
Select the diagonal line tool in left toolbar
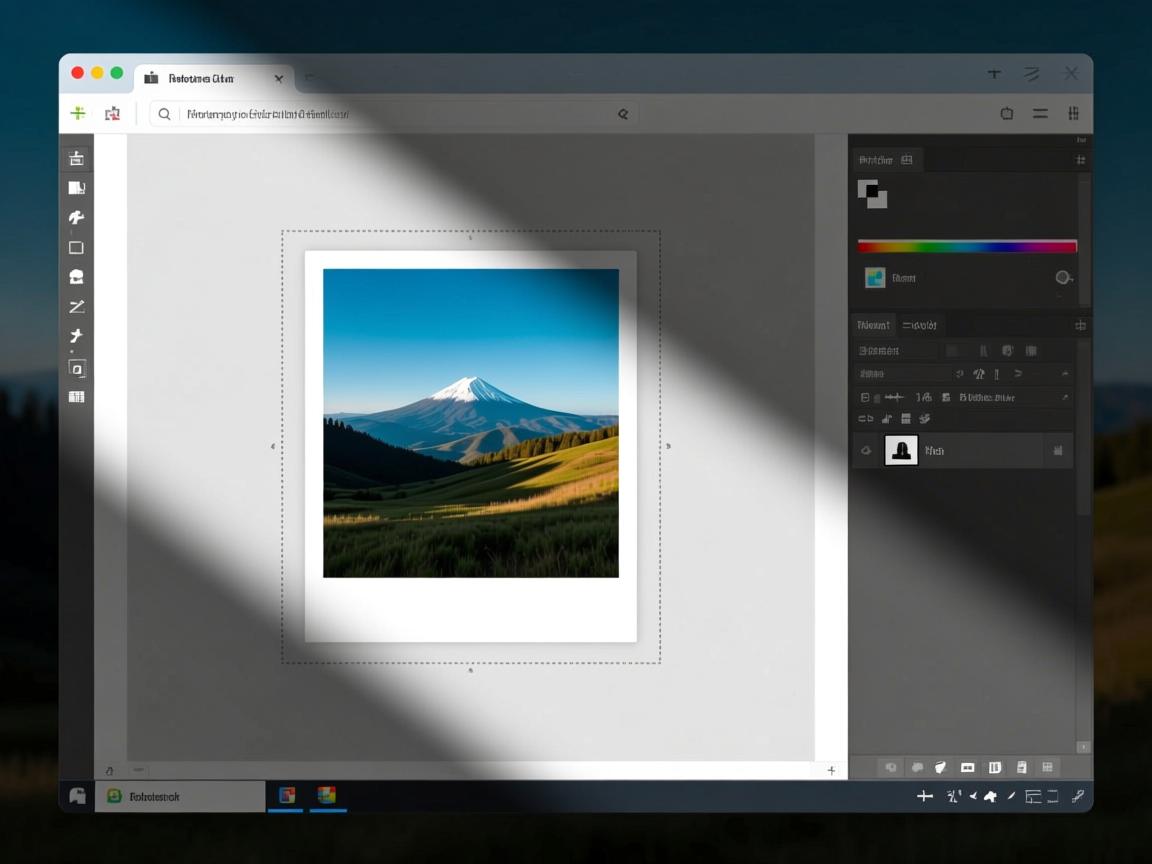click(x=76, y=307)
